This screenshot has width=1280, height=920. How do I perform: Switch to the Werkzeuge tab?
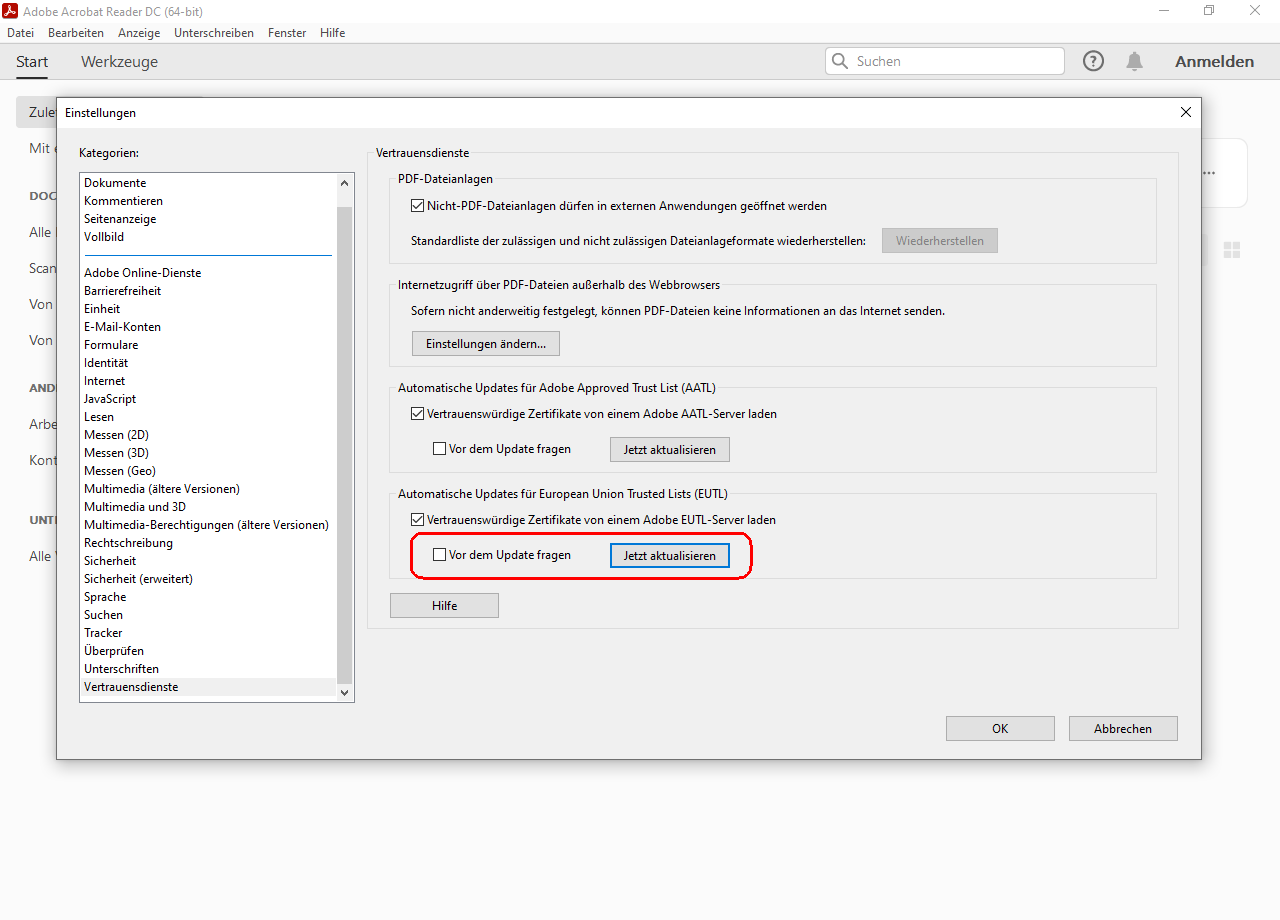(x=119, y=62)
